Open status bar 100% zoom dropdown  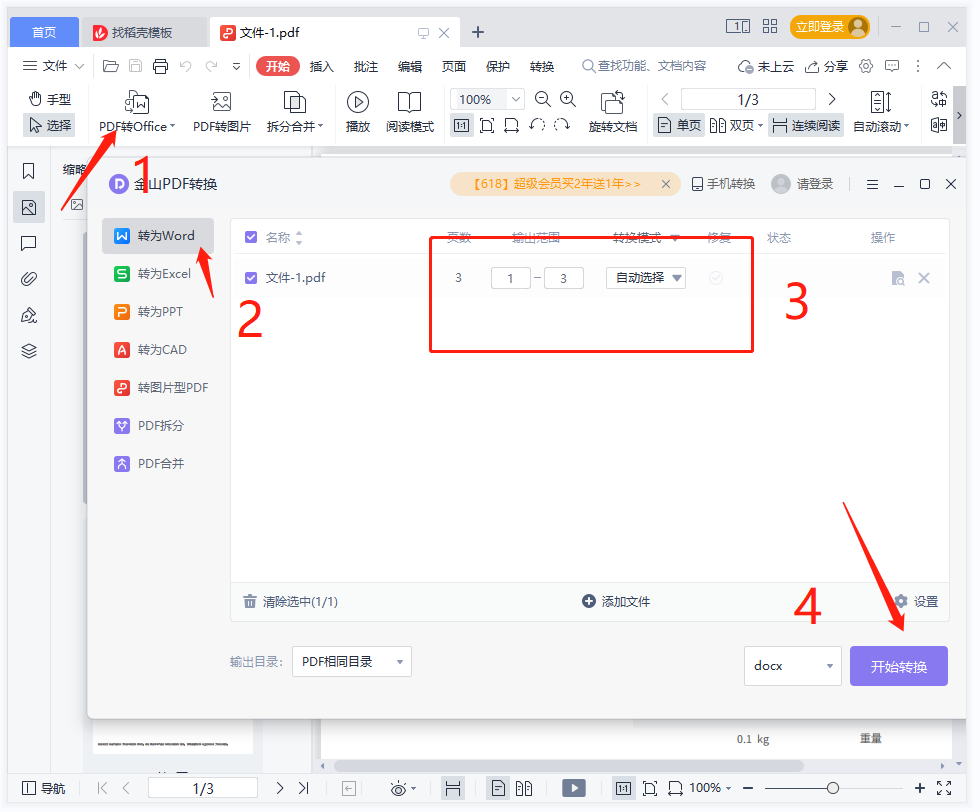tap(710, 788)
